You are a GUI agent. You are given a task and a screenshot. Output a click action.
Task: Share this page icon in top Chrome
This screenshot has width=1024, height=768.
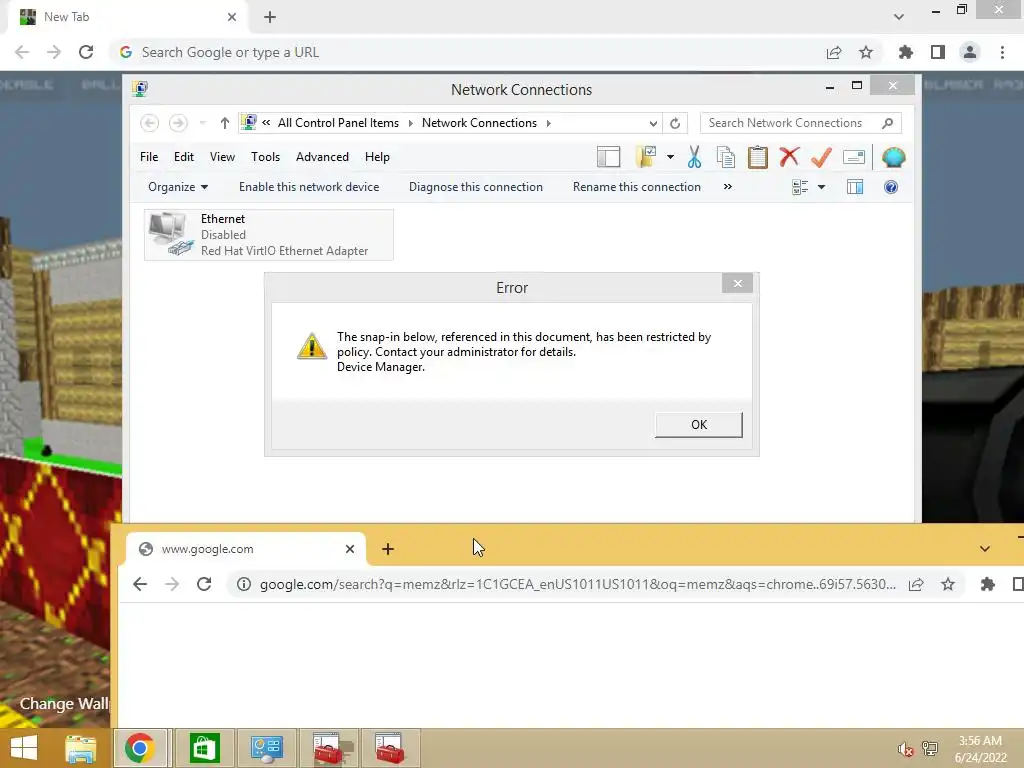click(x=834, y=52)
